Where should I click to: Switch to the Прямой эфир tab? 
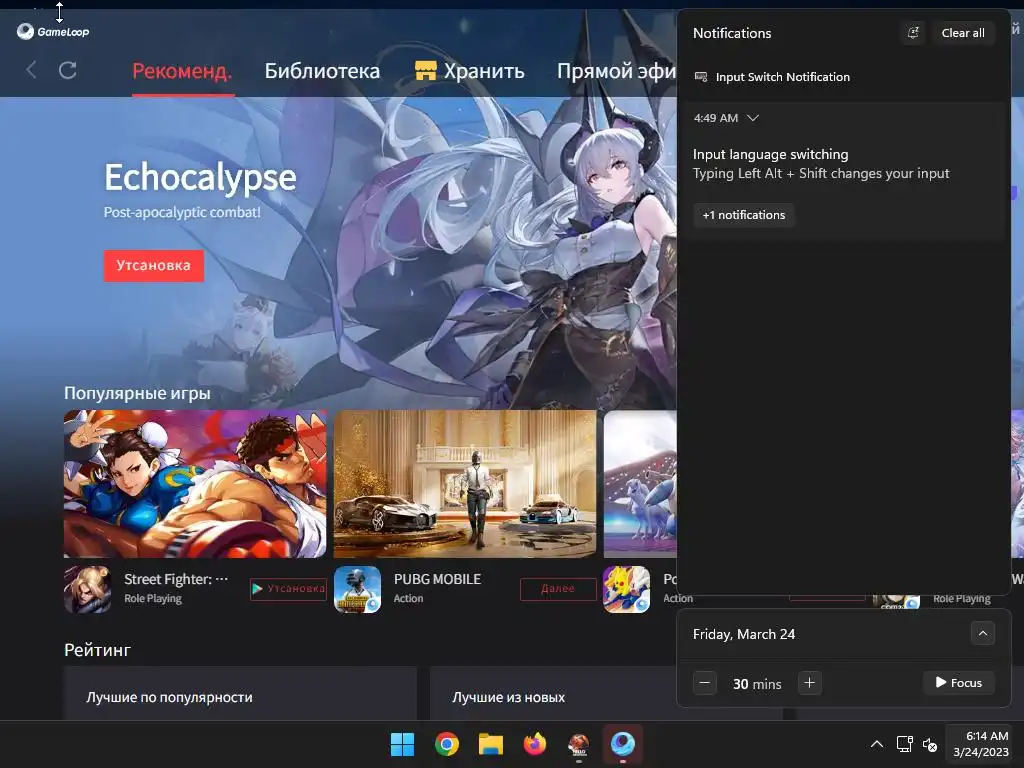pyautogui.click(x=616, y=71)
